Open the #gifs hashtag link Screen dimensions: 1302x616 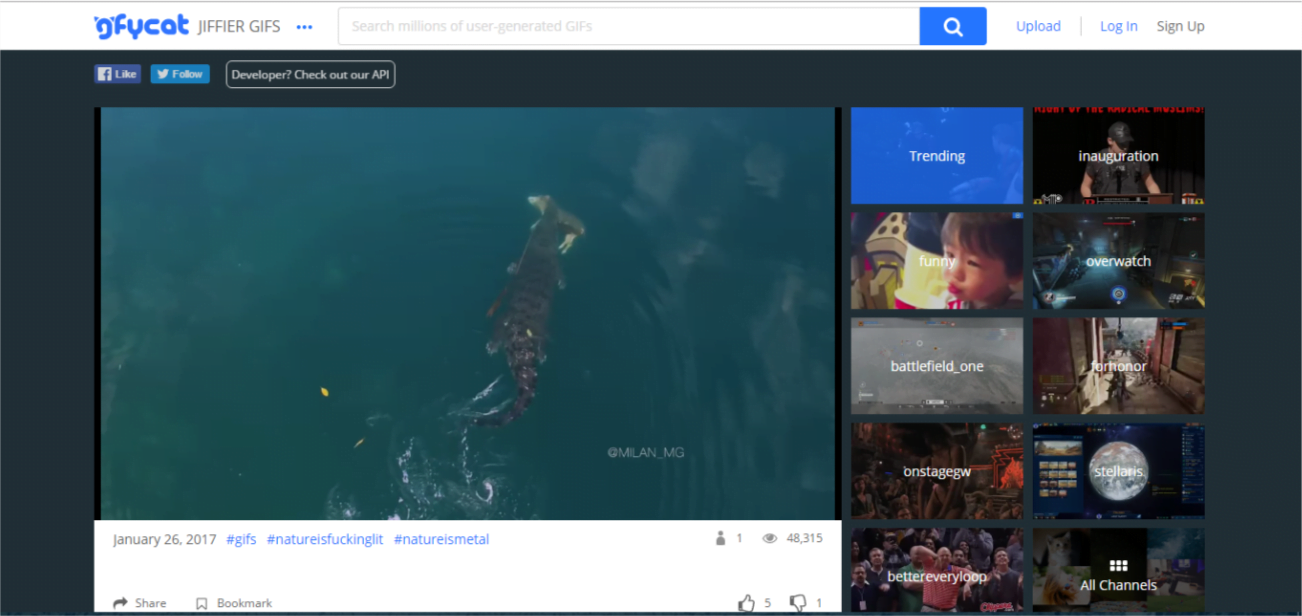[x=241, y=540]
